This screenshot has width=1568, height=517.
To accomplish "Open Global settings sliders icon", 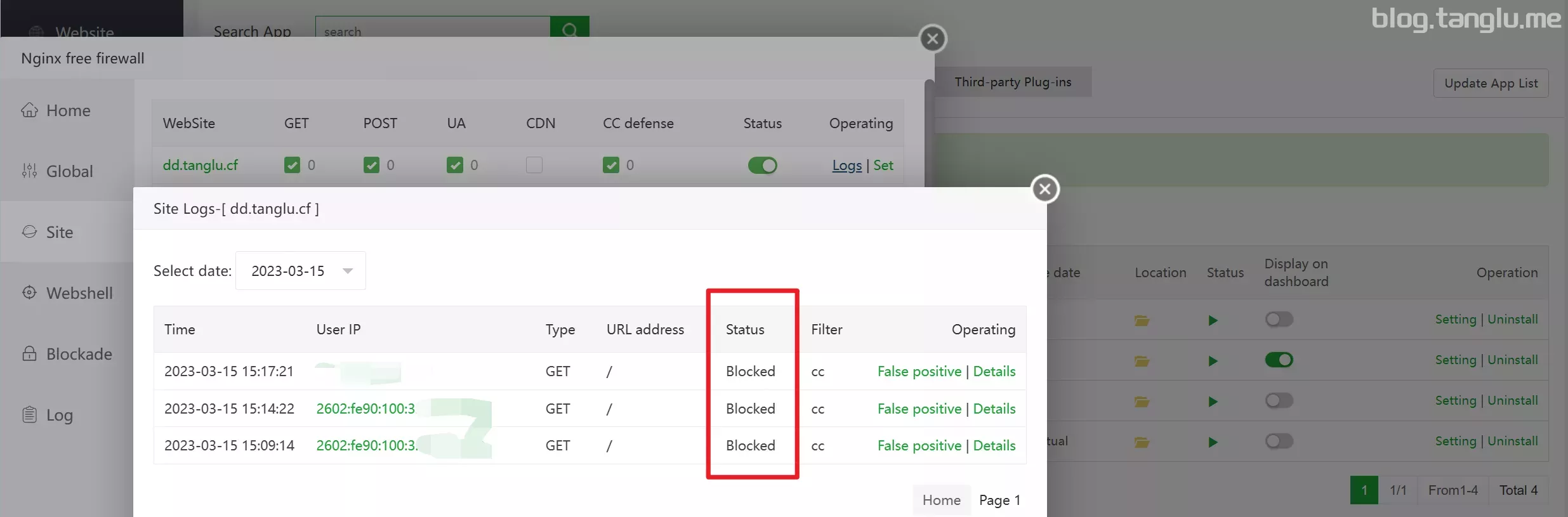I will (29, 171).
